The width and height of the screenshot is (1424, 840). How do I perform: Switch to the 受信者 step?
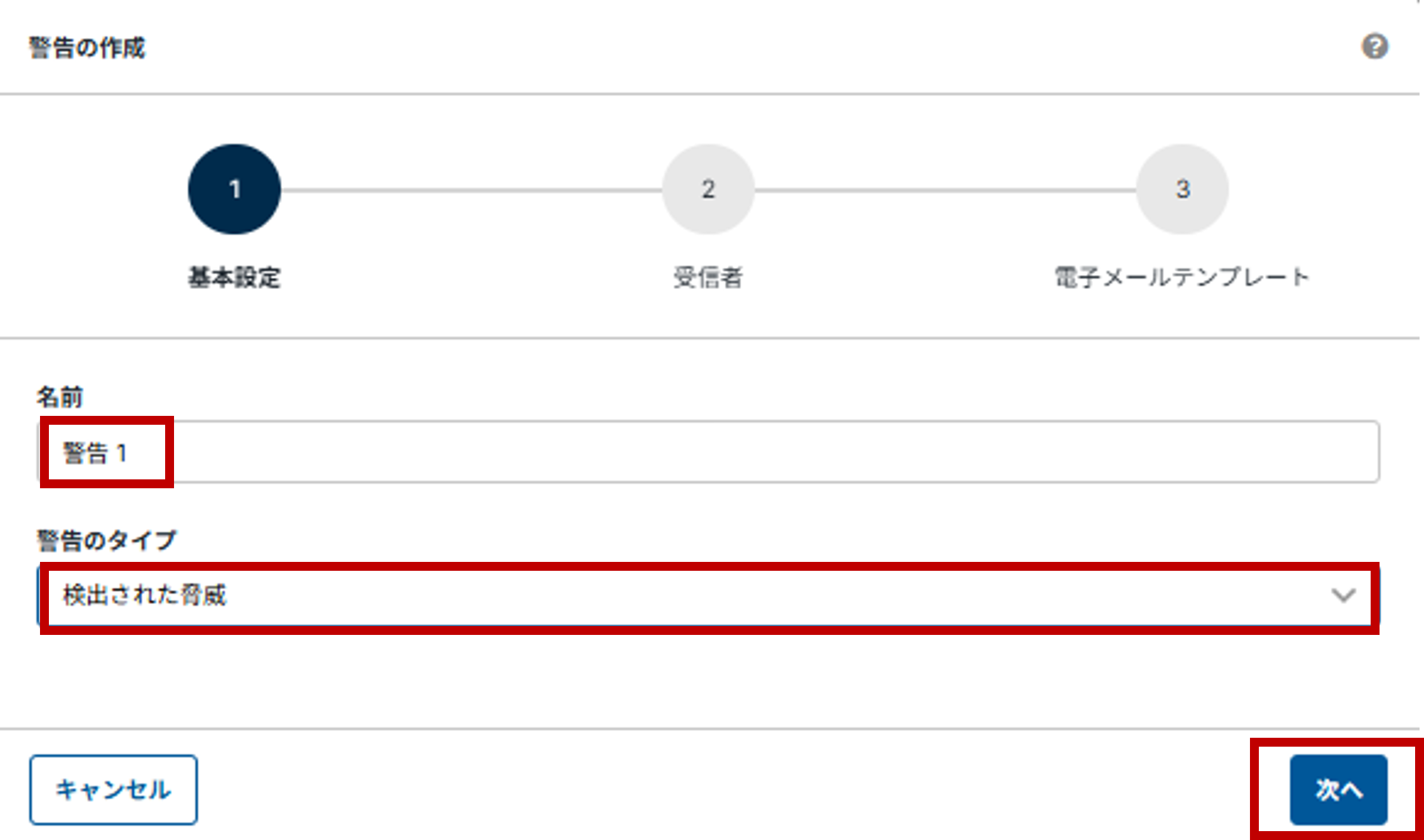[x=708, y=277]
